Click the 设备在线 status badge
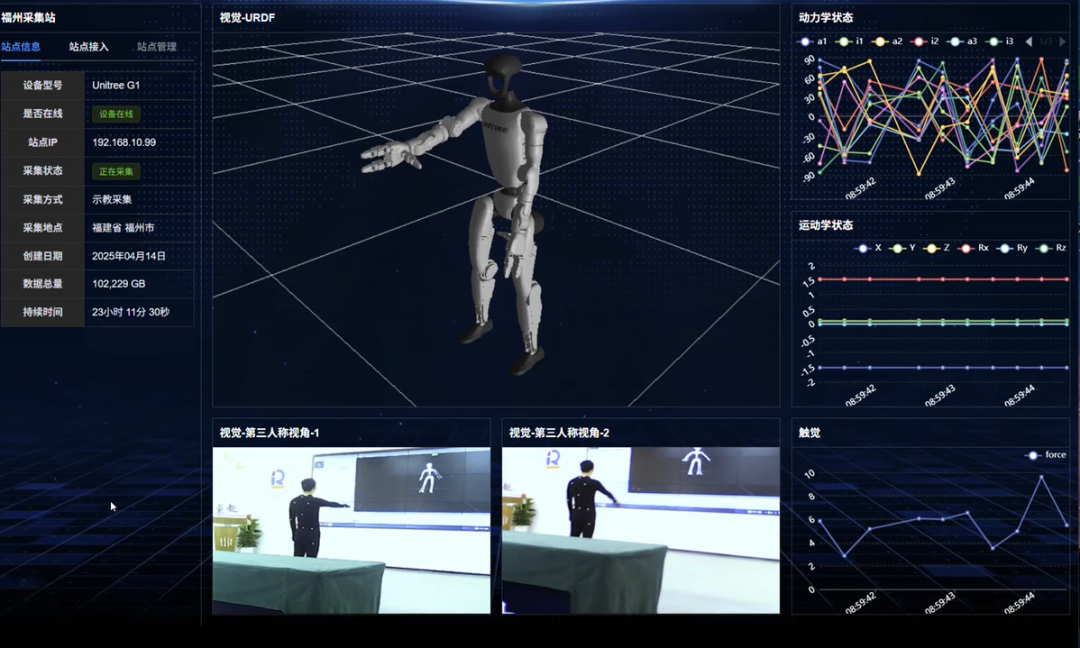The image size is (1080, 648). point(116,114)
